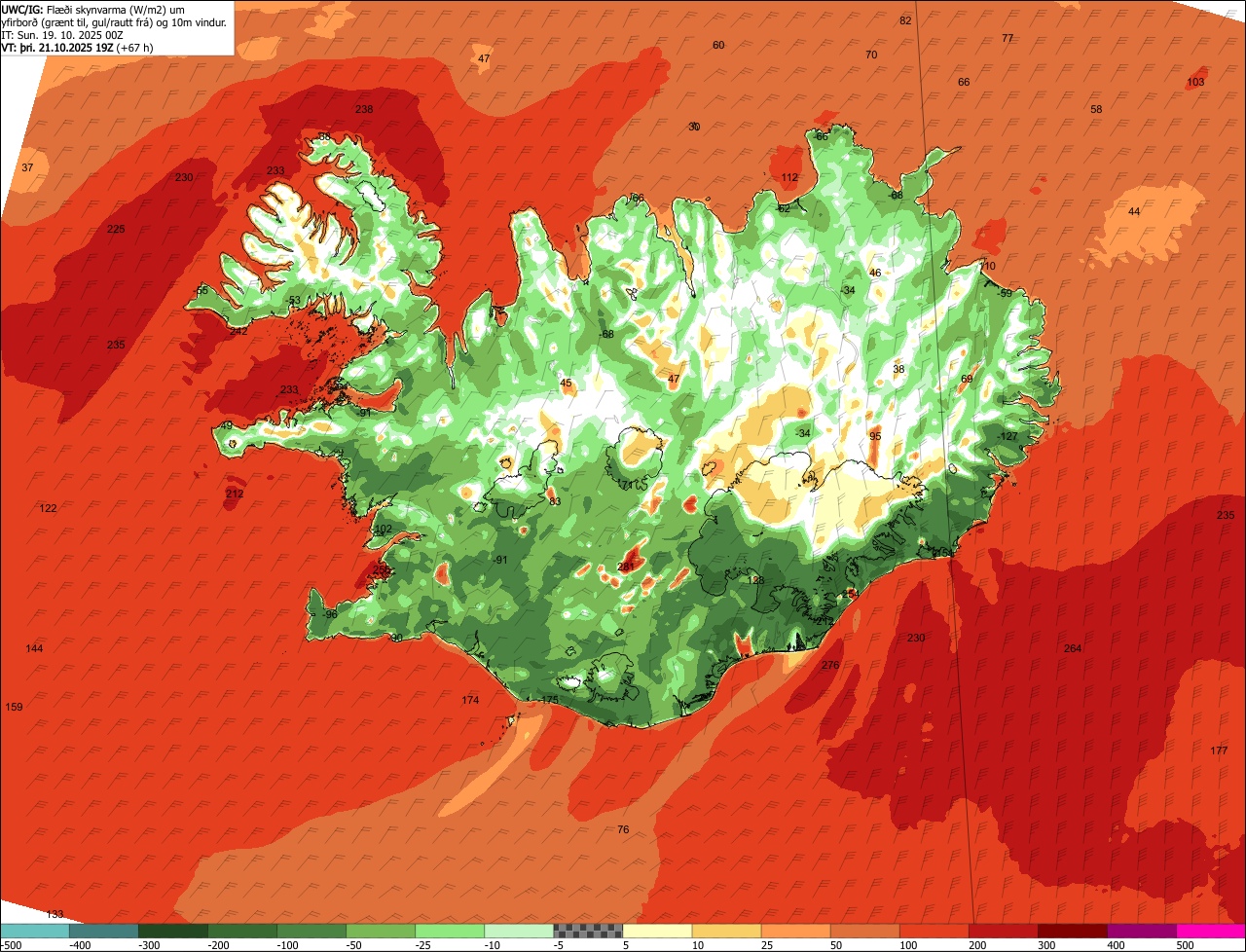Click the light green -25 to -10 legend swatch

(x=450, y=931)
